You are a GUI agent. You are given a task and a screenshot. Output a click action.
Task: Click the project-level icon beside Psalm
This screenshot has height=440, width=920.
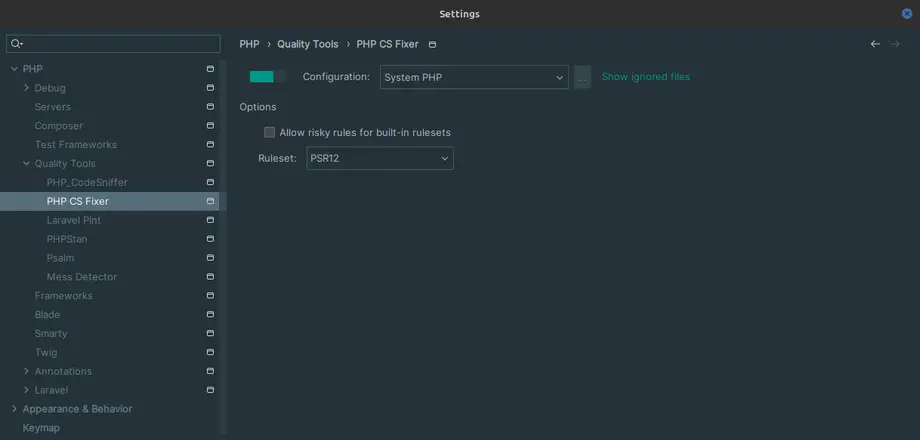pyautogui.click(x=210, y=258)
